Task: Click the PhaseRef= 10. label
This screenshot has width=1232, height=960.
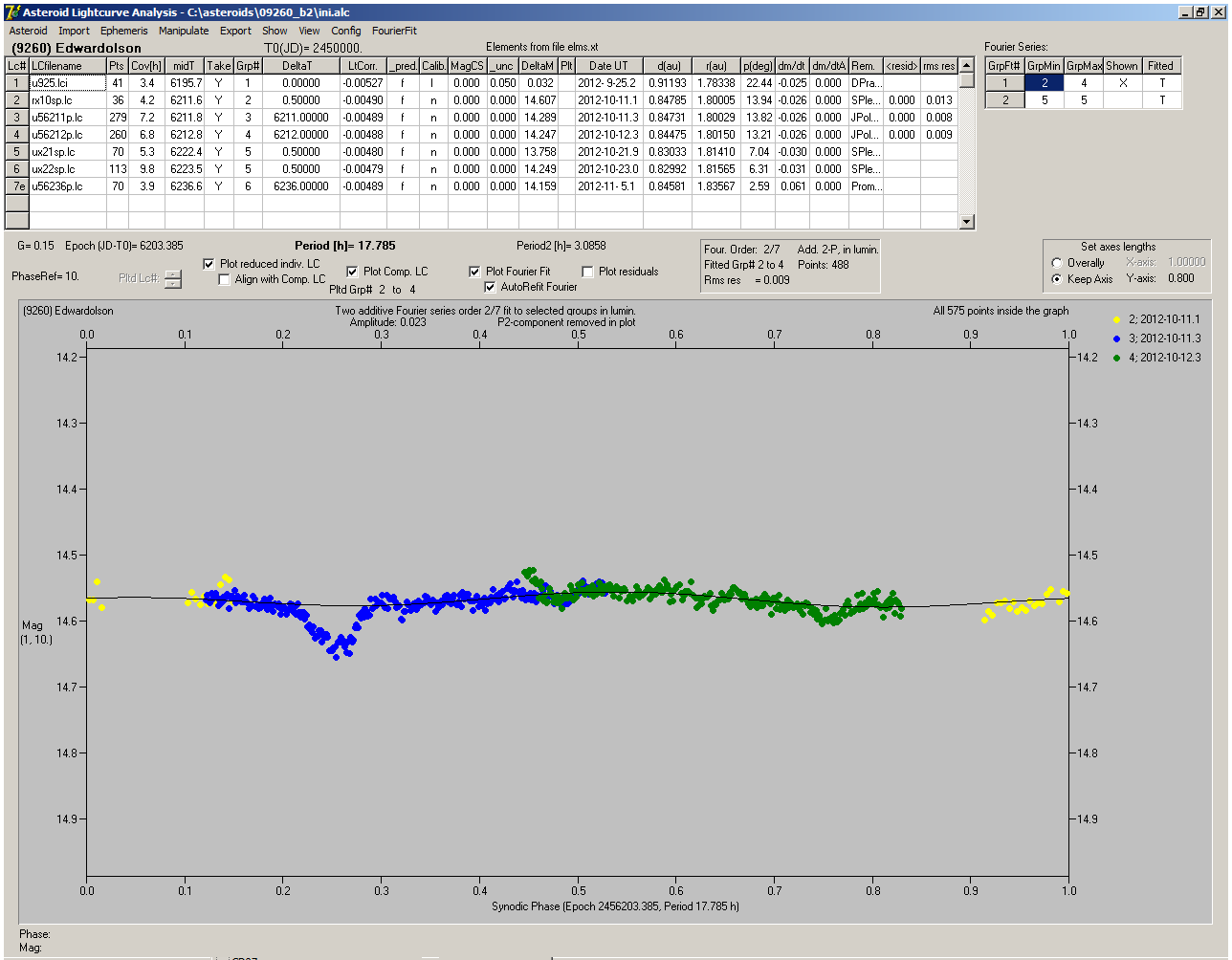Action: [45, 275]
